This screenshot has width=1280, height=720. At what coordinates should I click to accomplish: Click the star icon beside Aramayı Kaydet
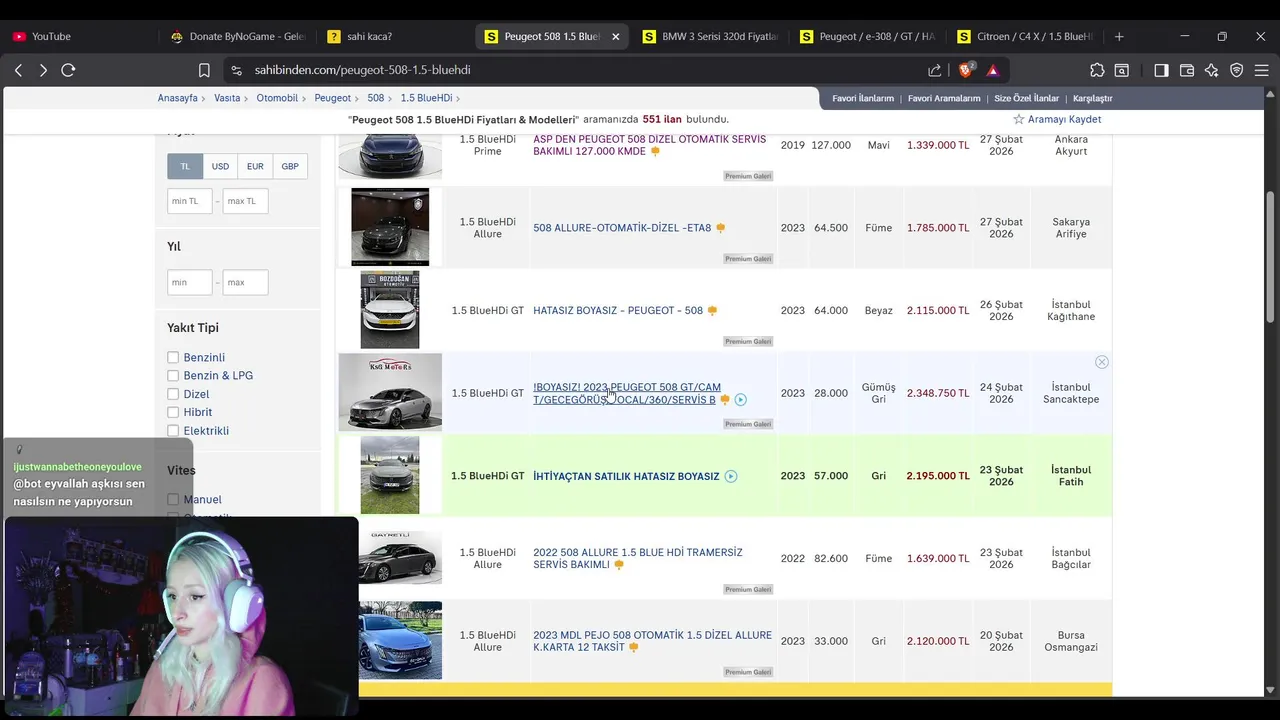[x=1019, y=119]
